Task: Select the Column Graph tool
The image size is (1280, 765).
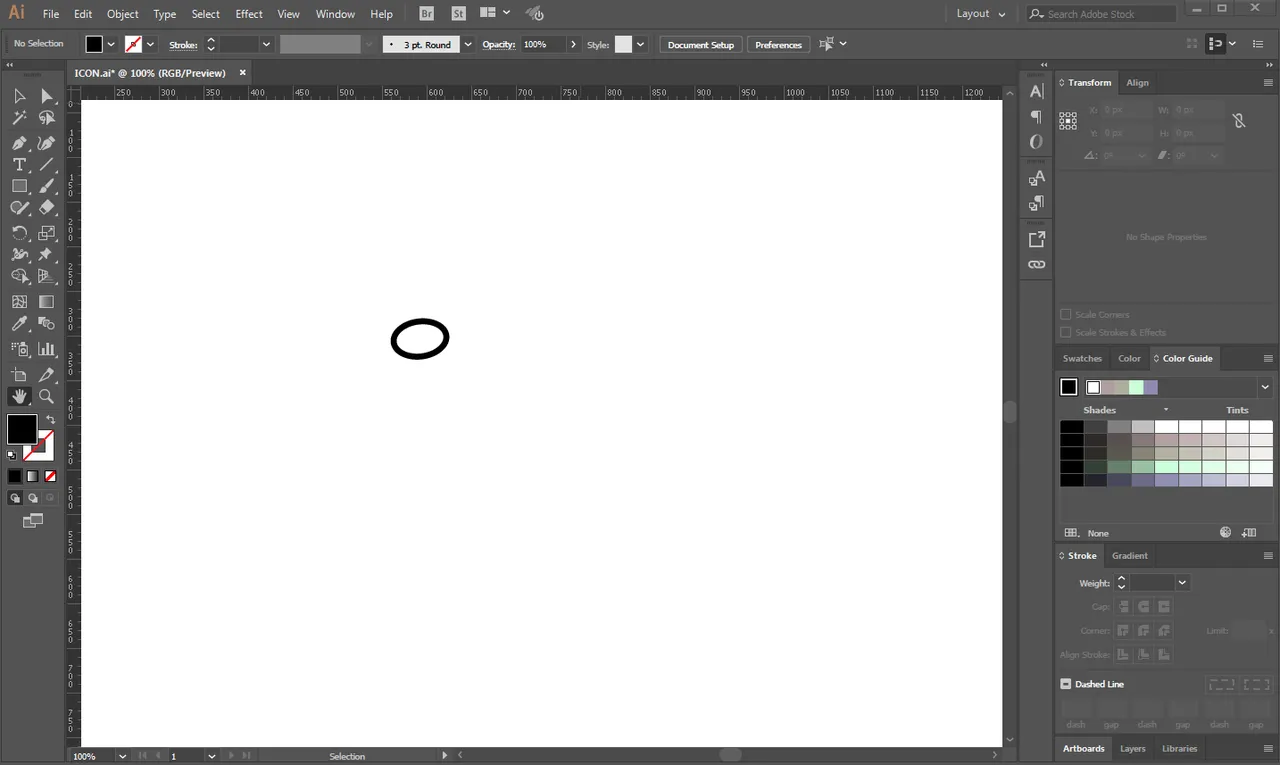Action: 46,349
